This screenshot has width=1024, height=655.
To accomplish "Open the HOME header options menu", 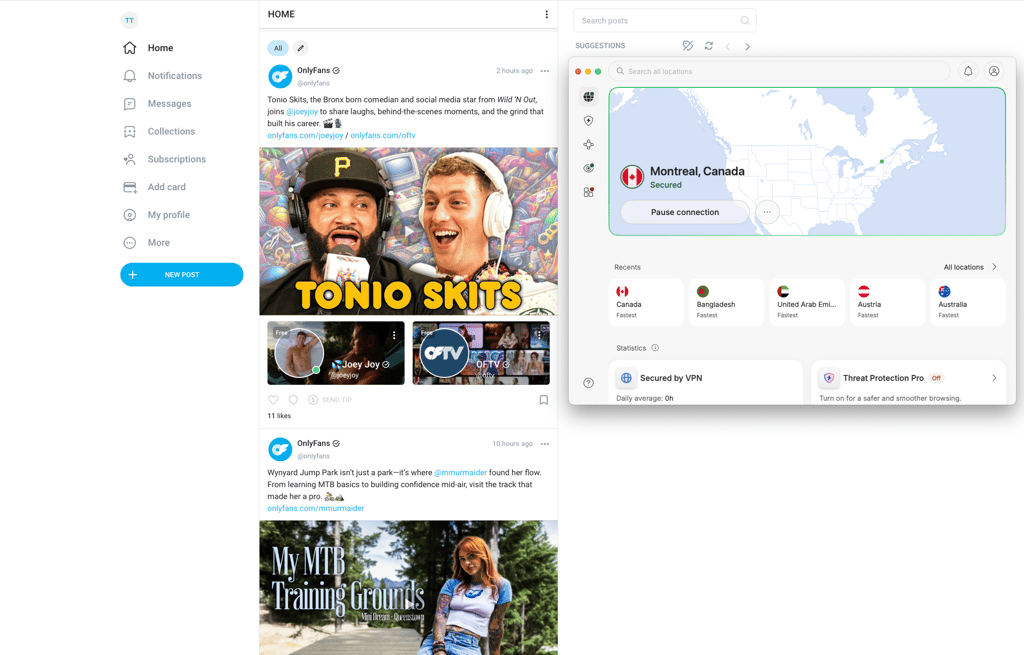I will [547, 14].
